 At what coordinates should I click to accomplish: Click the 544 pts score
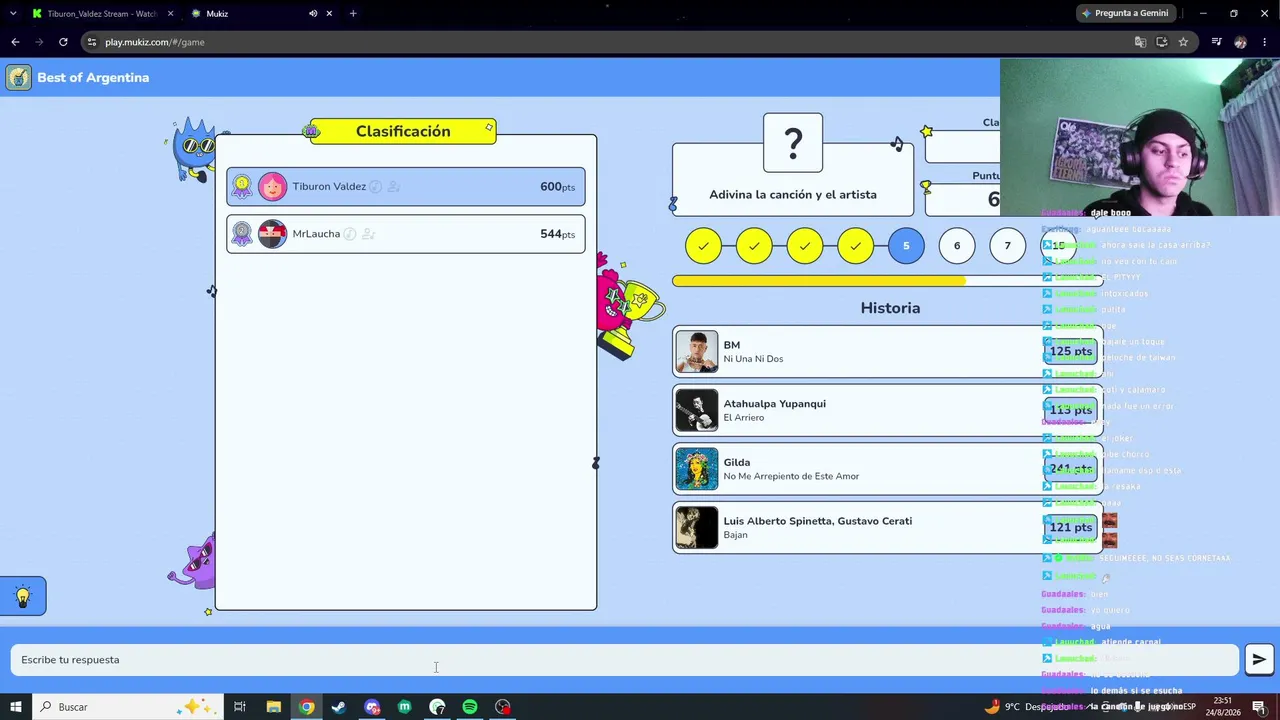pyautogui.click(x=557, y=234)
